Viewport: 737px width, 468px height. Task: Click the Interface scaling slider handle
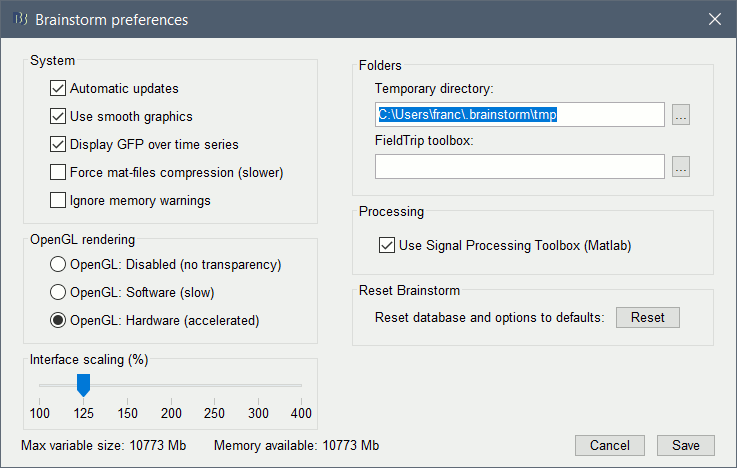84,384
